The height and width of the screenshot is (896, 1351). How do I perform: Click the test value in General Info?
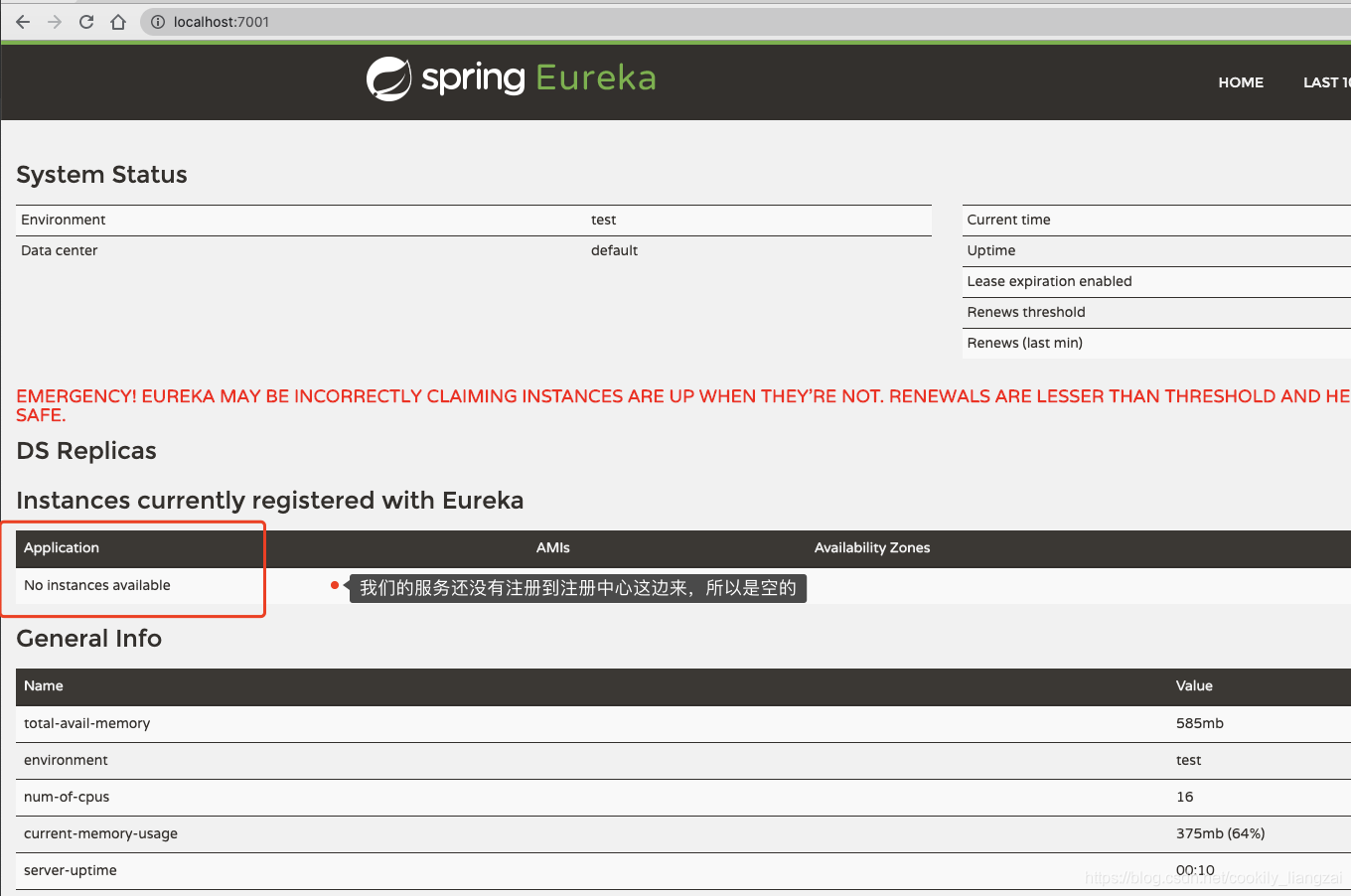(1189, 760)
